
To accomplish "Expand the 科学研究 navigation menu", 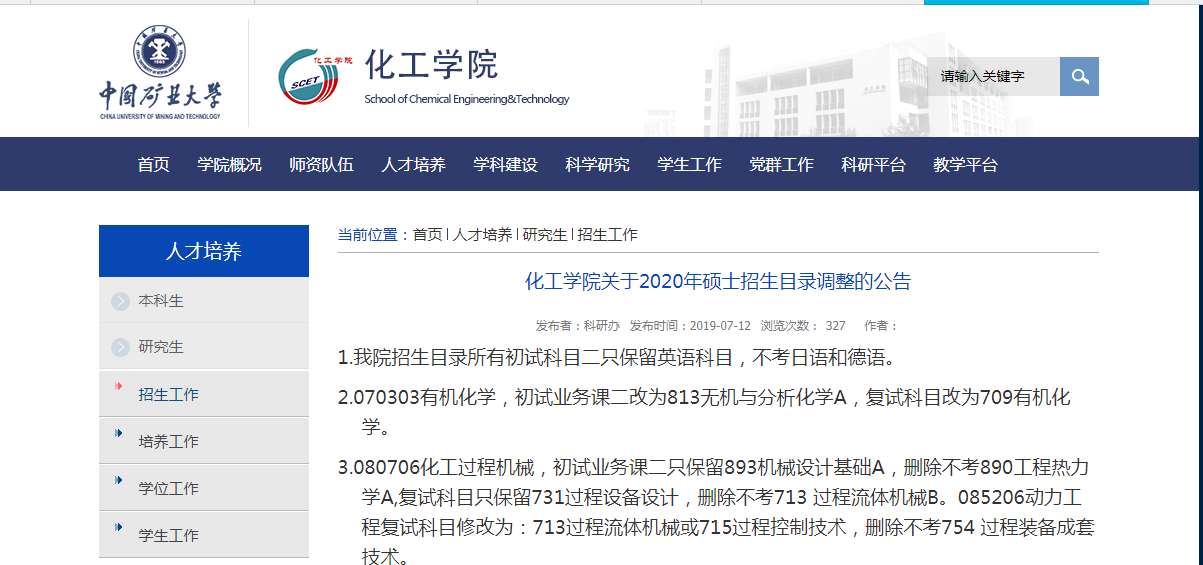I will (597, 165).
